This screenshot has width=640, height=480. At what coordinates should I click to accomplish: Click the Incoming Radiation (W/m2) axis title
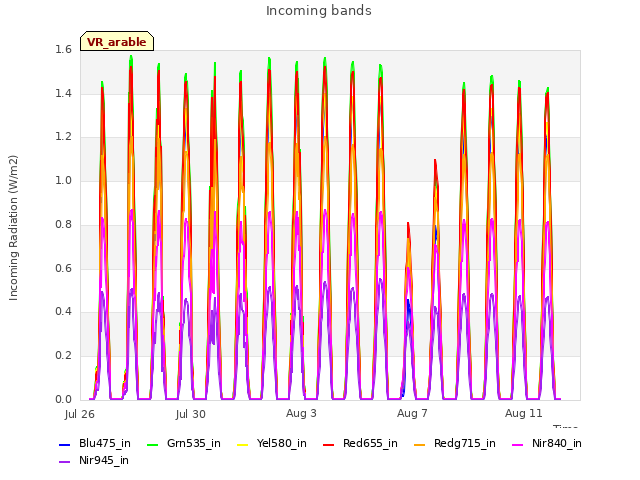click(x=13, y=228)
